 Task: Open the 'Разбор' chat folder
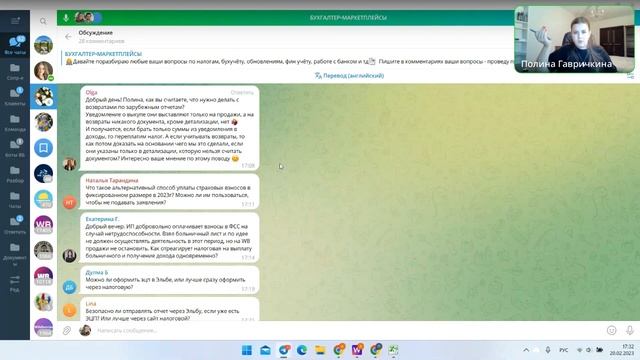(15, 174)
